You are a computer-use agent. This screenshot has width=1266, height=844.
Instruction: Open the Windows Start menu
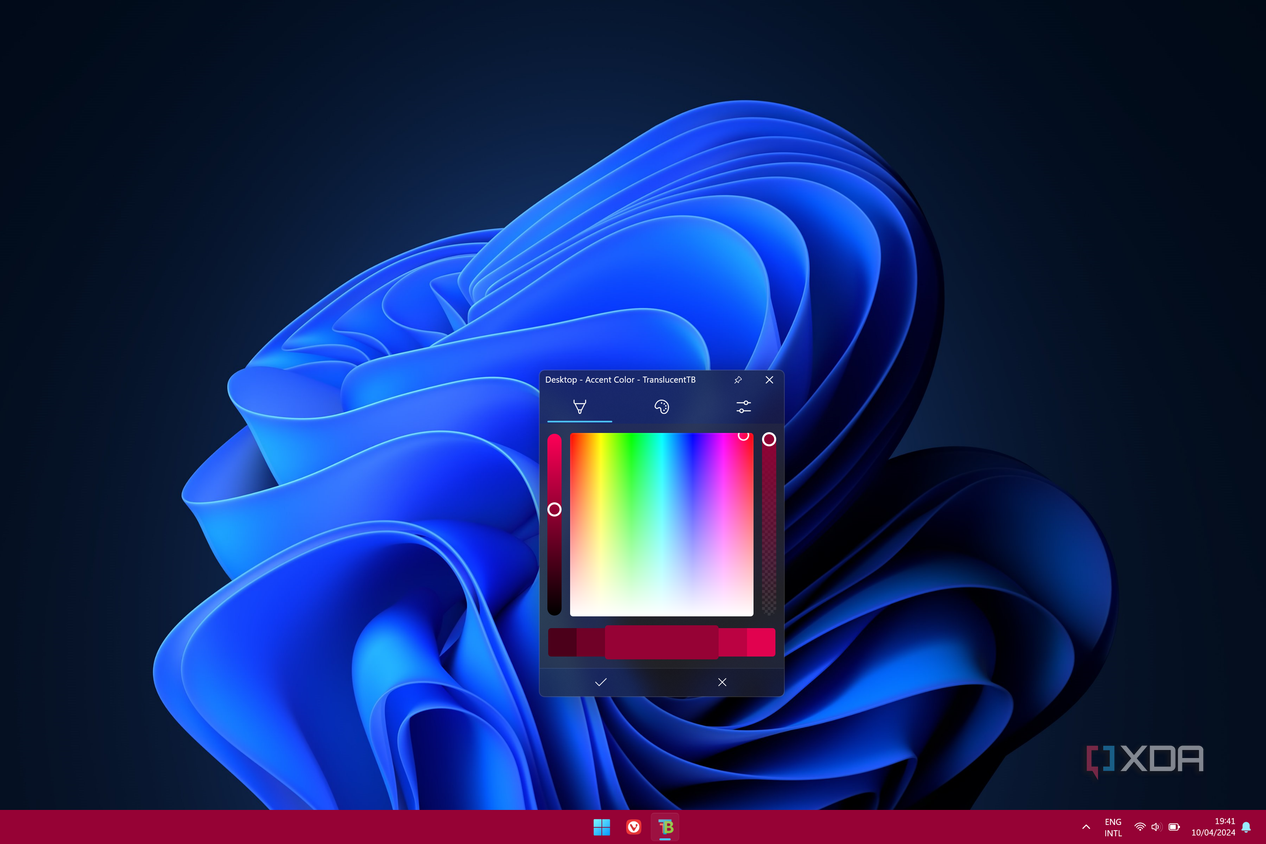(x=601, y=827)
